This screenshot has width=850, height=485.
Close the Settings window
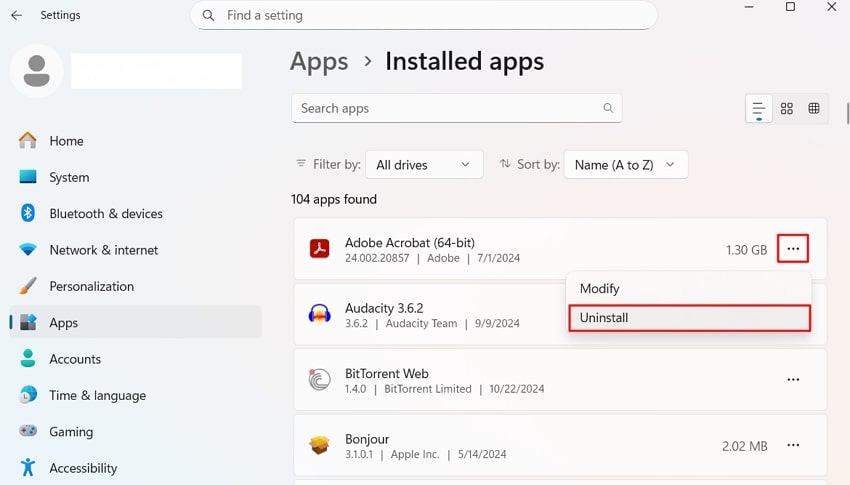tap(832, 7)
